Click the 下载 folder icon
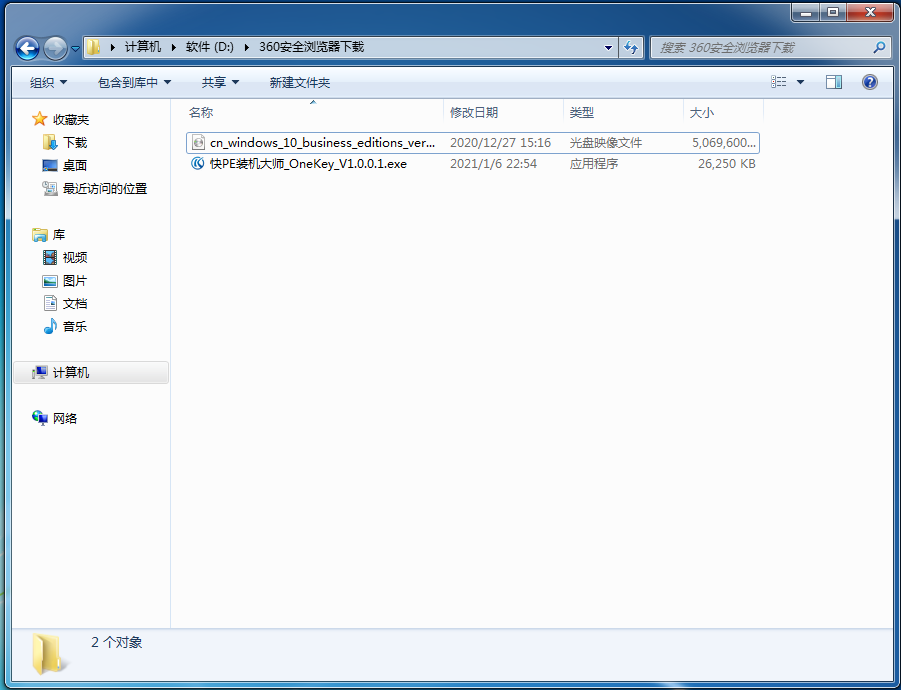This screenshot has width=901, height=690. click(50, 142)
